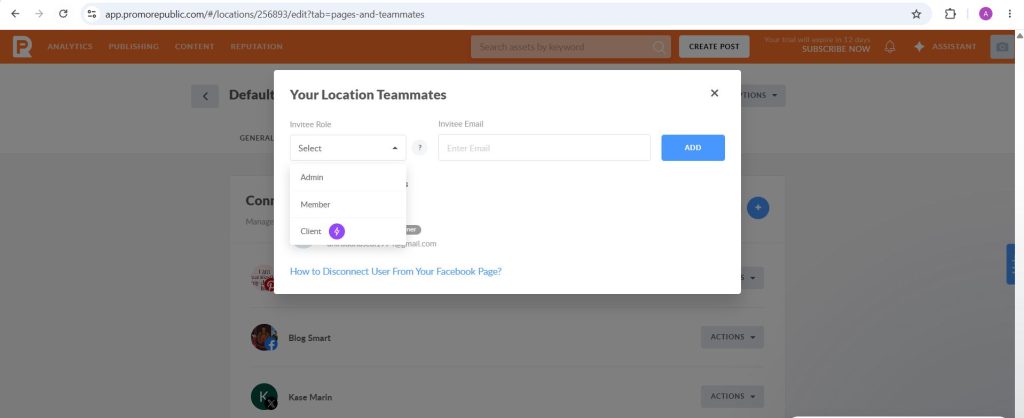
Task: Click the Create Post button
Action: click(714, 46)
